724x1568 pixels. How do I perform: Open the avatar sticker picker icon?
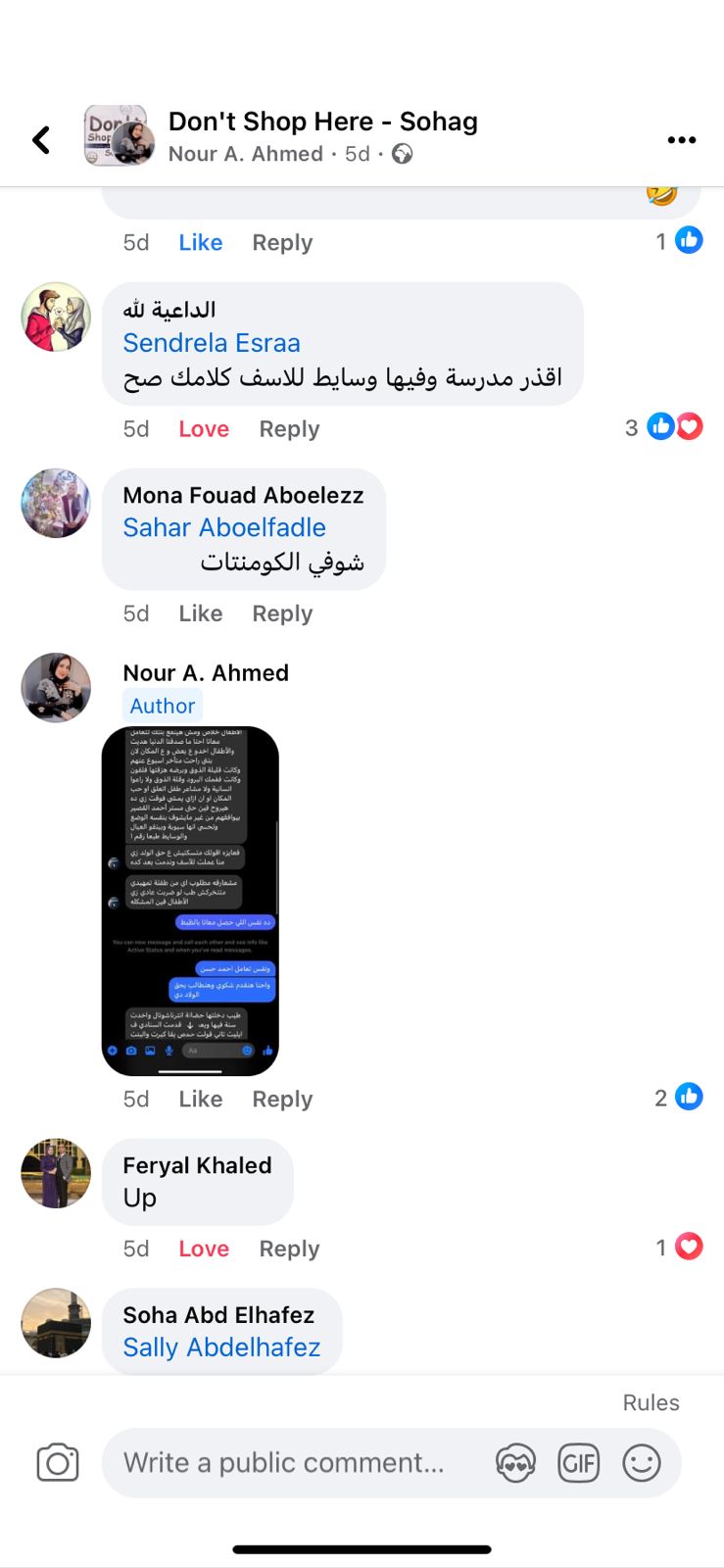click(x=515, y=1463)
